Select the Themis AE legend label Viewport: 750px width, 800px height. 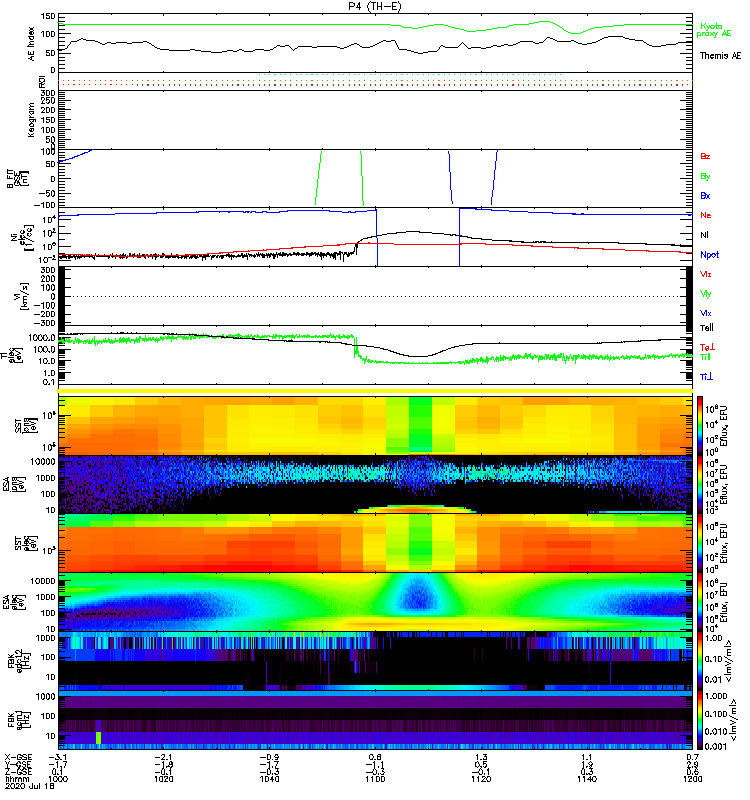720,56
